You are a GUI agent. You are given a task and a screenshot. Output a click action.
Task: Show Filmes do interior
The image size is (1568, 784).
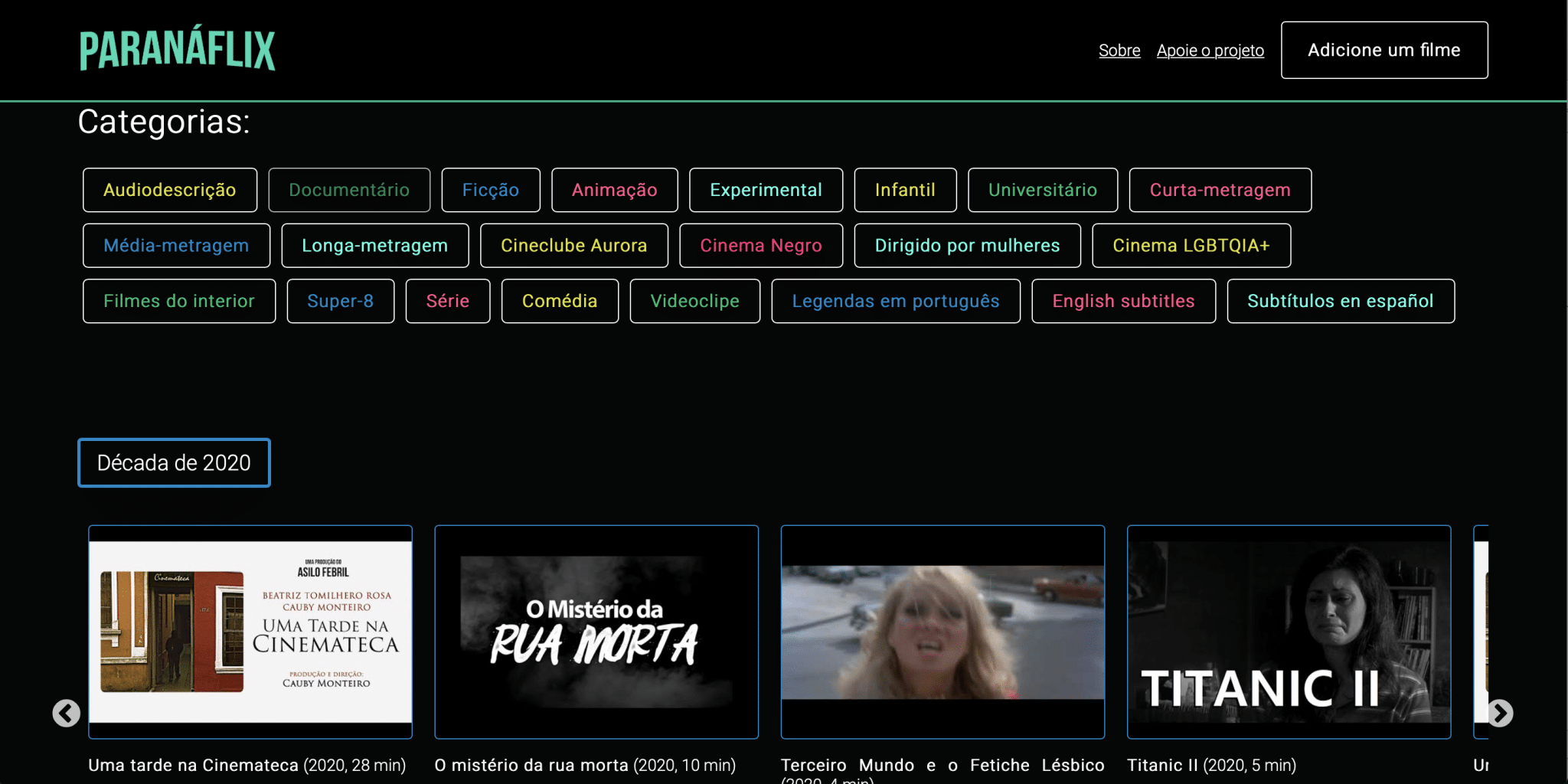pos(179,301)
